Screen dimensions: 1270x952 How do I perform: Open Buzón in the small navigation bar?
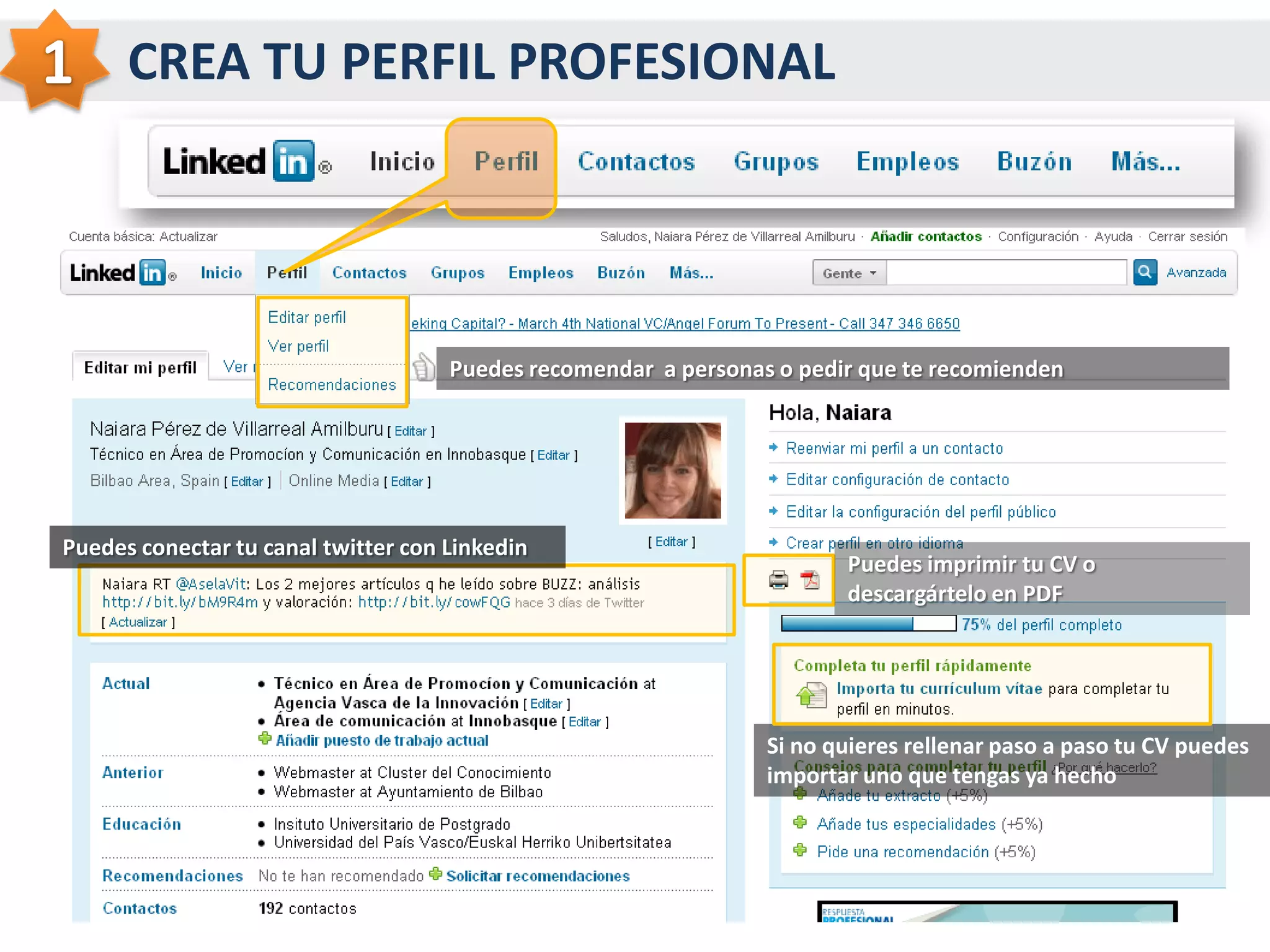[x=621, y=273]
